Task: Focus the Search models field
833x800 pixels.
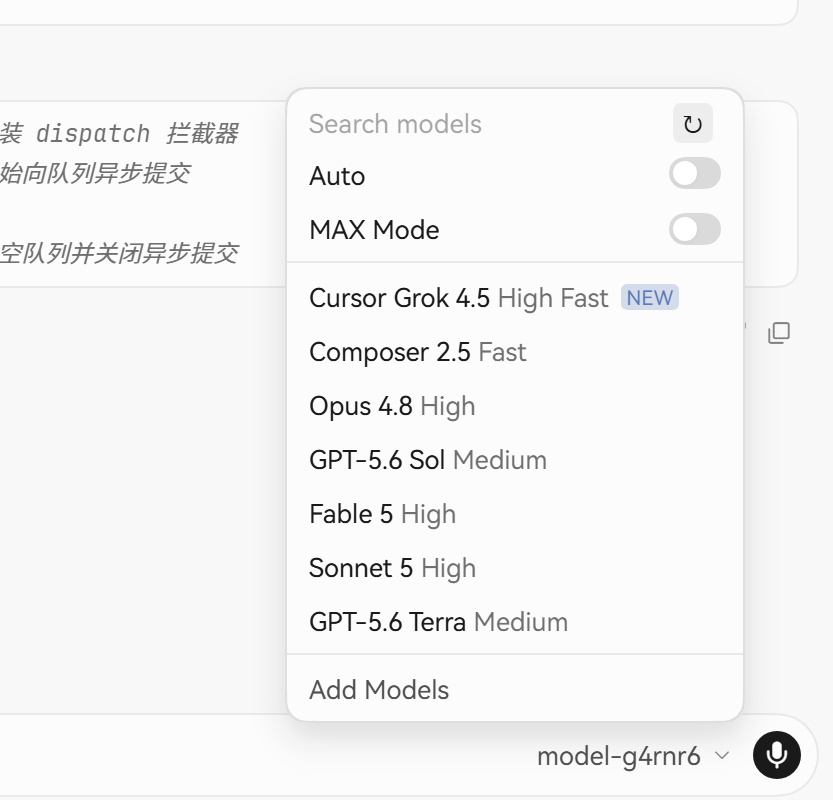Action: coord(483,124)
